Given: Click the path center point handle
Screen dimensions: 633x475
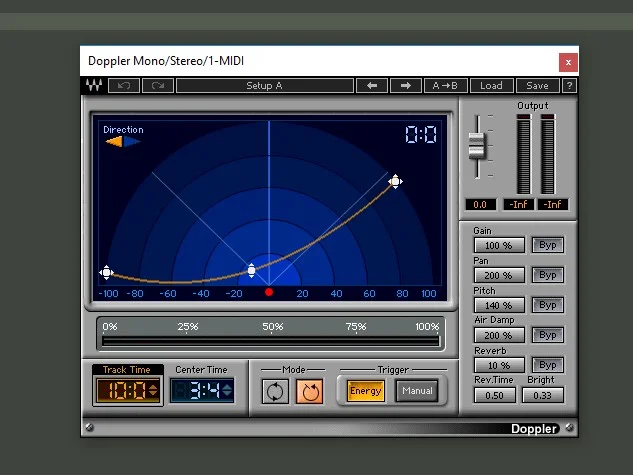Looking at the screenshot, I should (251, 270).
